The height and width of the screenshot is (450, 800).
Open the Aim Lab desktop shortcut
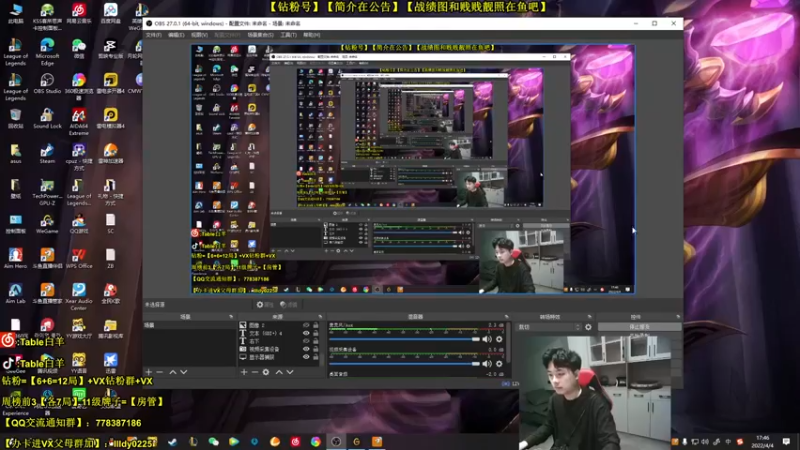(15, 294)
